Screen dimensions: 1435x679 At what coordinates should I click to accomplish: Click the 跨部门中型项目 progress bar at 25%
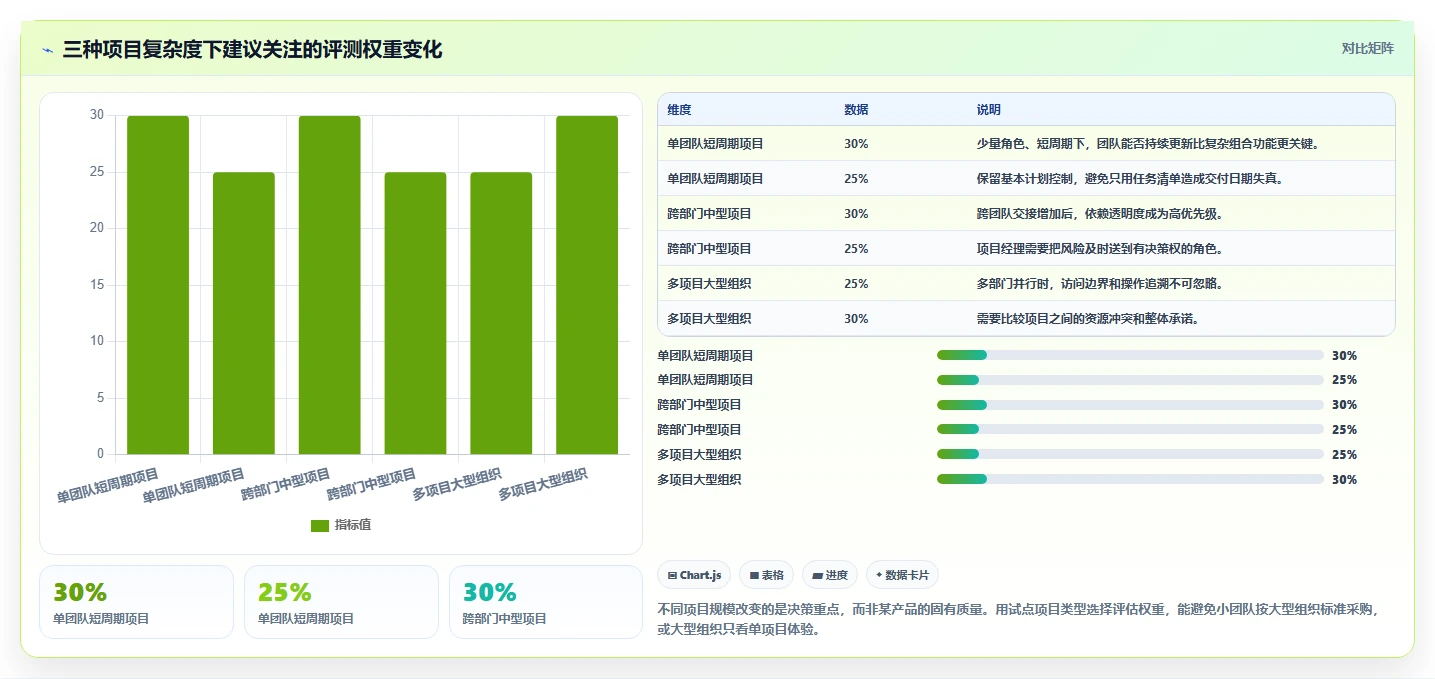[1130, 430]
